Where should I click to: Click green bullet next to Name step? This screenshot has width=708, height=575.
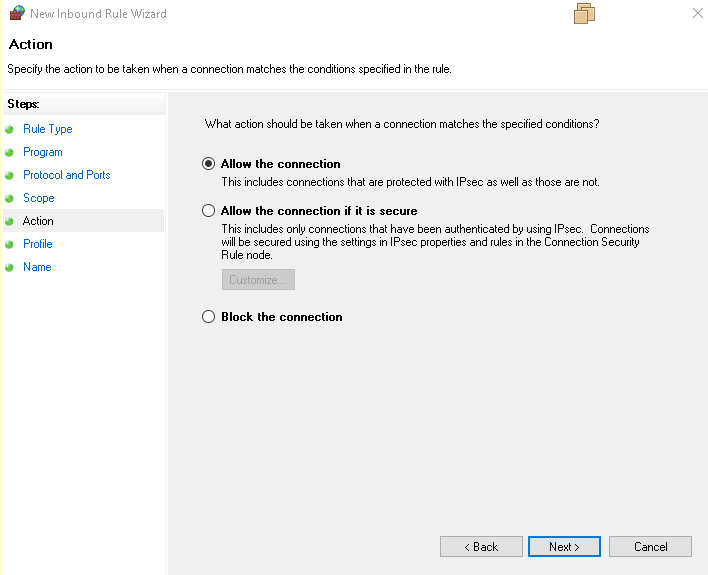click(10, 268)
